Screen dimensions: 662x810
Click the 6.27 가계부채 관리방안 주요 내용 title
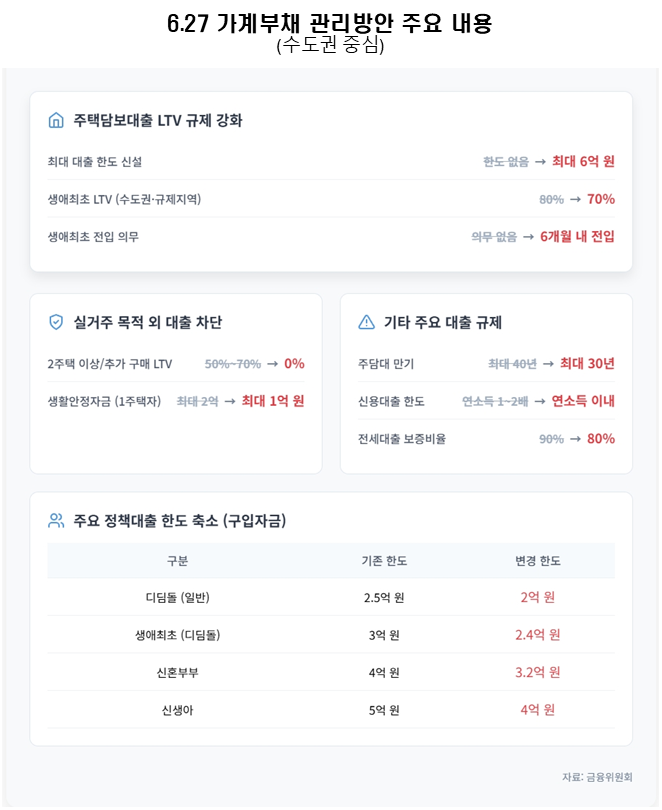(x=330, y=23)
